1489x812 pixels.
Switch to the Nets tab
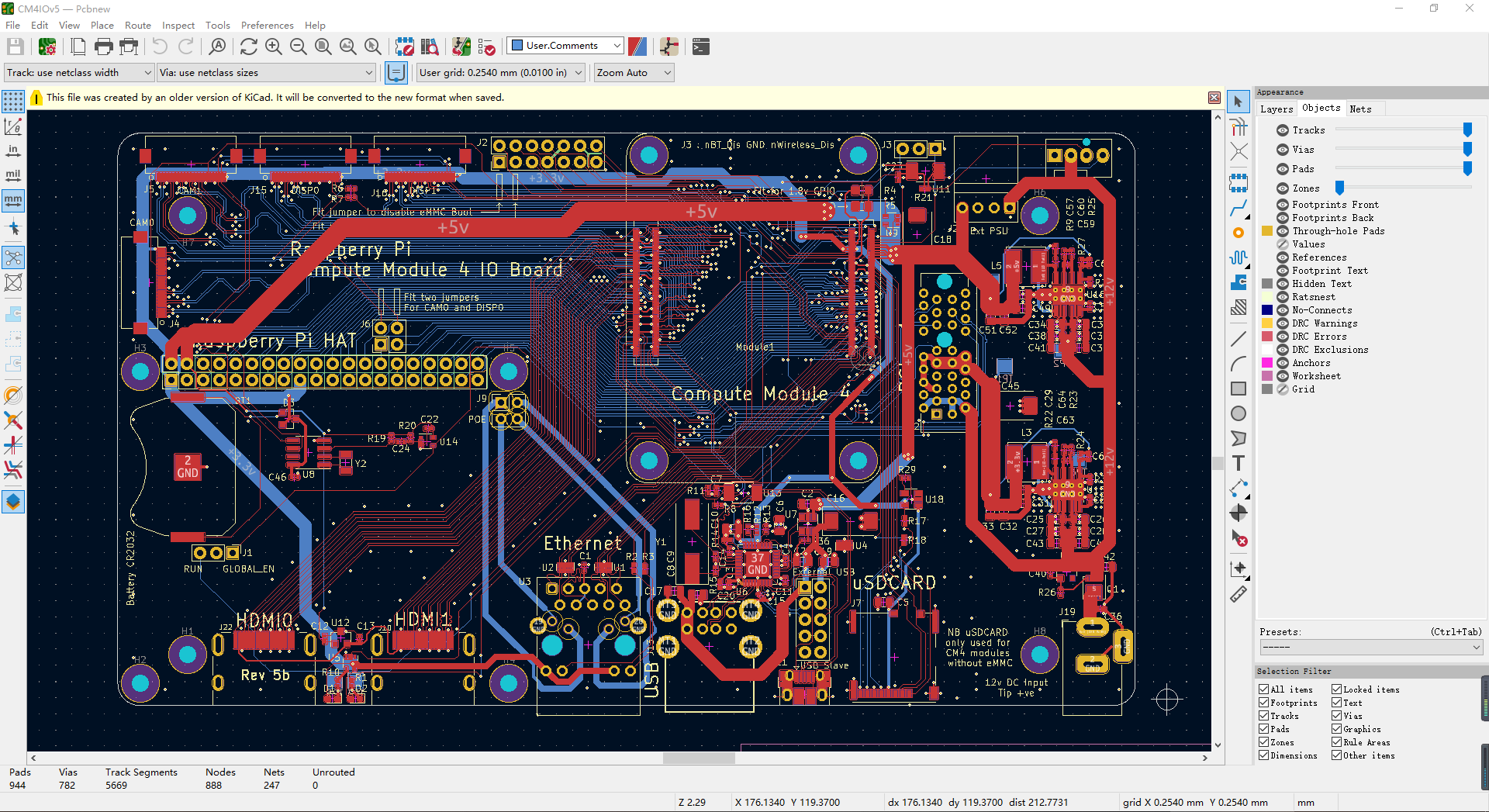pos(1361,109)
